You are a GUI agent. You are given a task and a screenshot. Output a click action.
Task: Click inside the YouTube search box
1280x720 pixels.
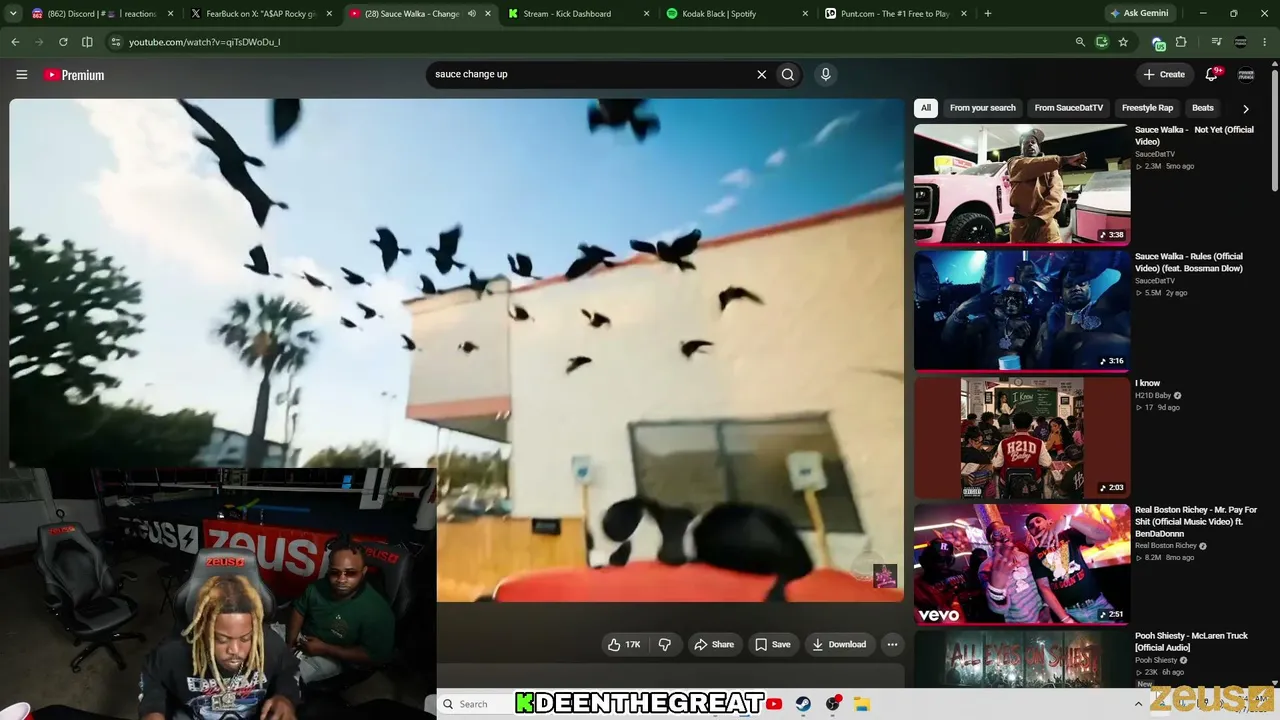point(590,74)
